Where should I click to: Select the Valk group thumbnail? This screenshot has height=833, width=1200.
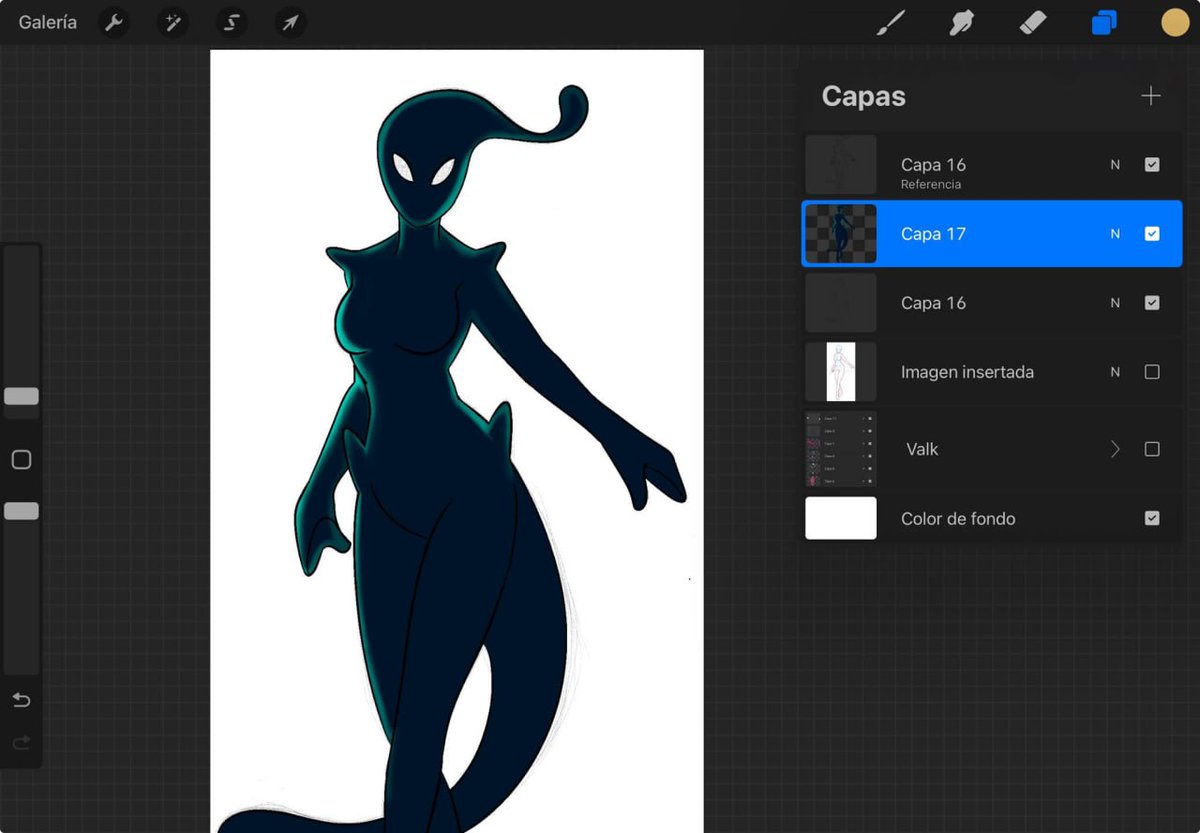(841, 449)
